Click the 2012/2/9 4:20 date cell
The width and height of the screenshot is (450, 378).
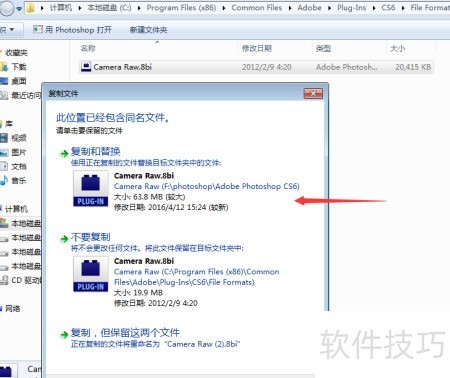coord(267,67)
